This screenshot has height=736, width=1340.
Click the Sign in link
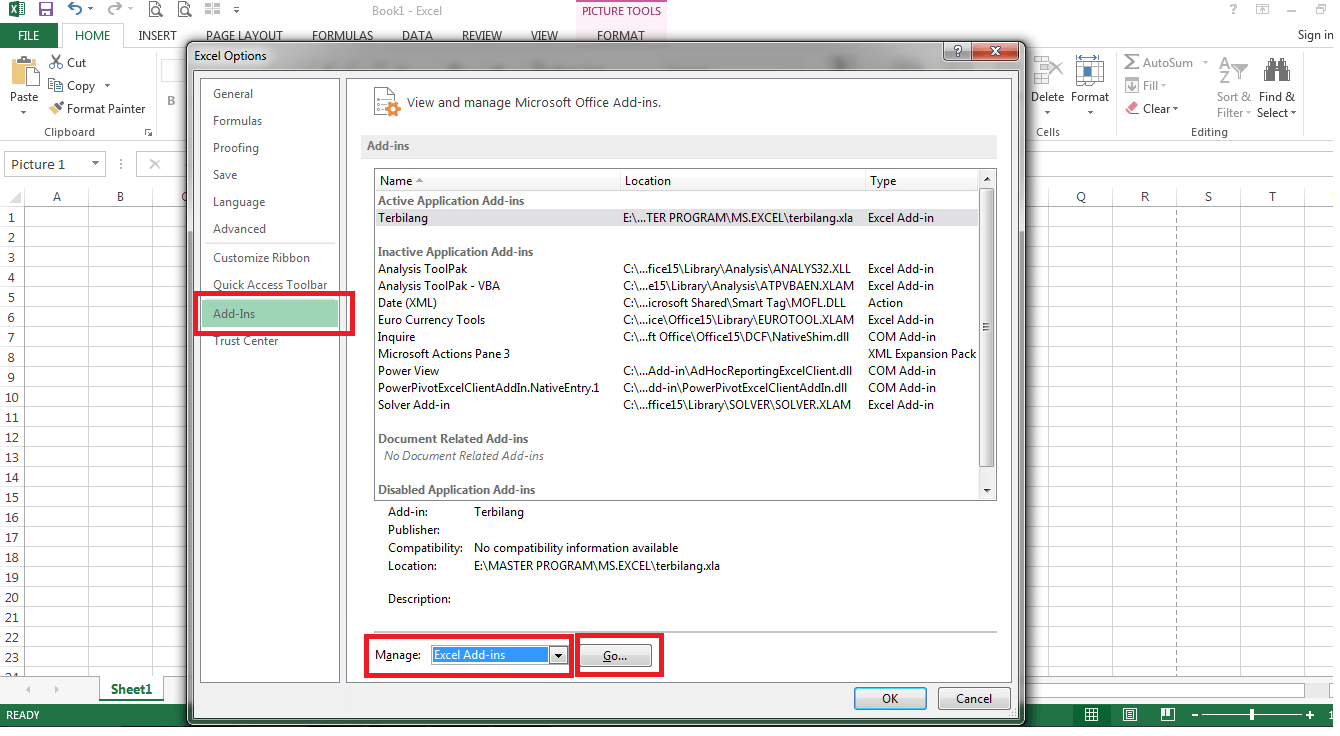1315,35
